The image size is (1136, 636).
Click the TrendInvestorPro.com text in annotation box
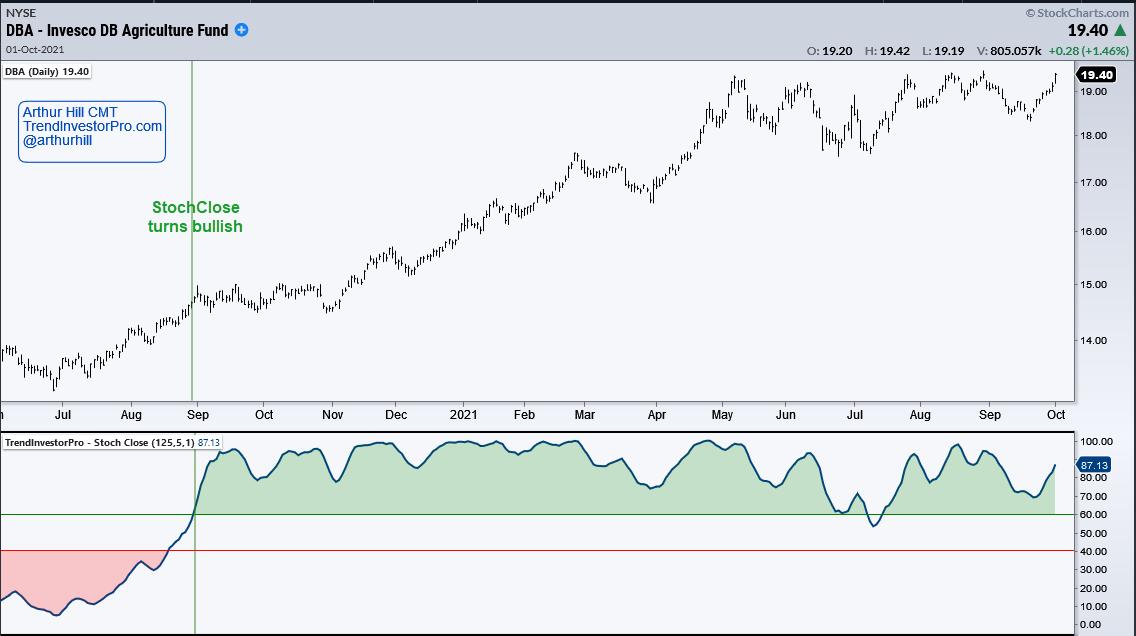coord(92,127)
